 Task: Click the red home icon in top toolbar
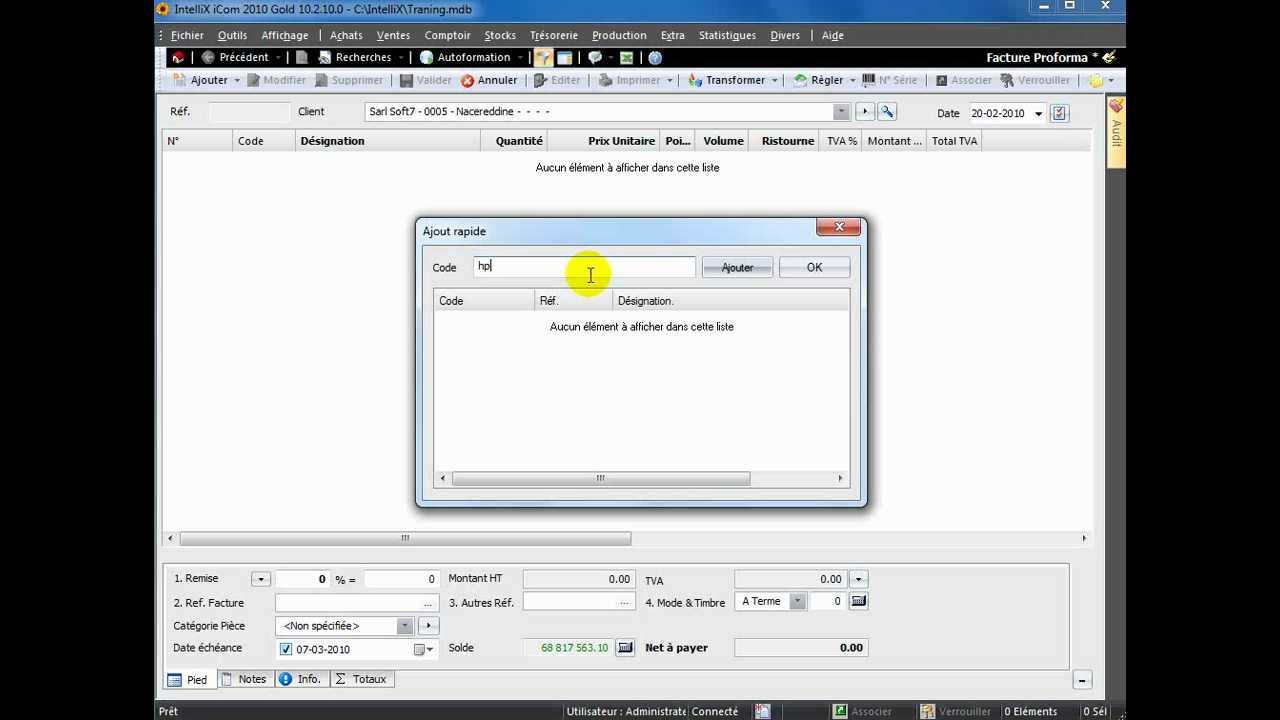(x=178, y=58)
